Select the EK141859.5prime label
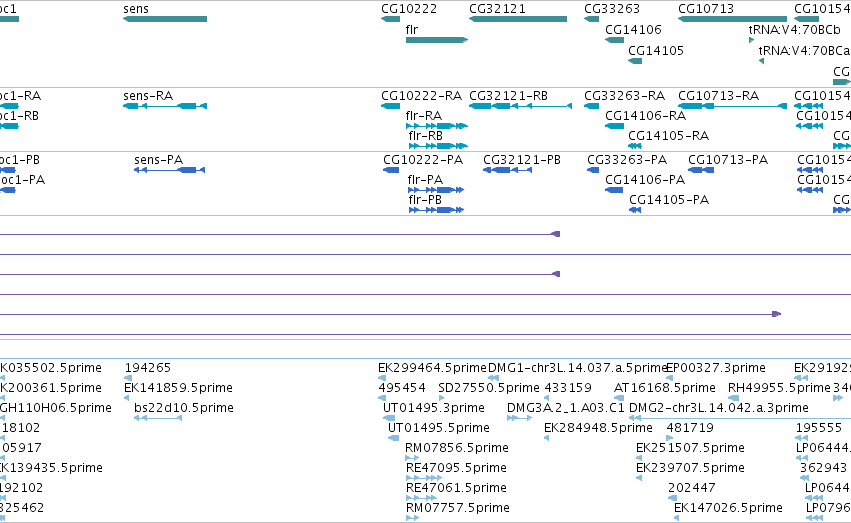851x523 pixels. (178, 388)
